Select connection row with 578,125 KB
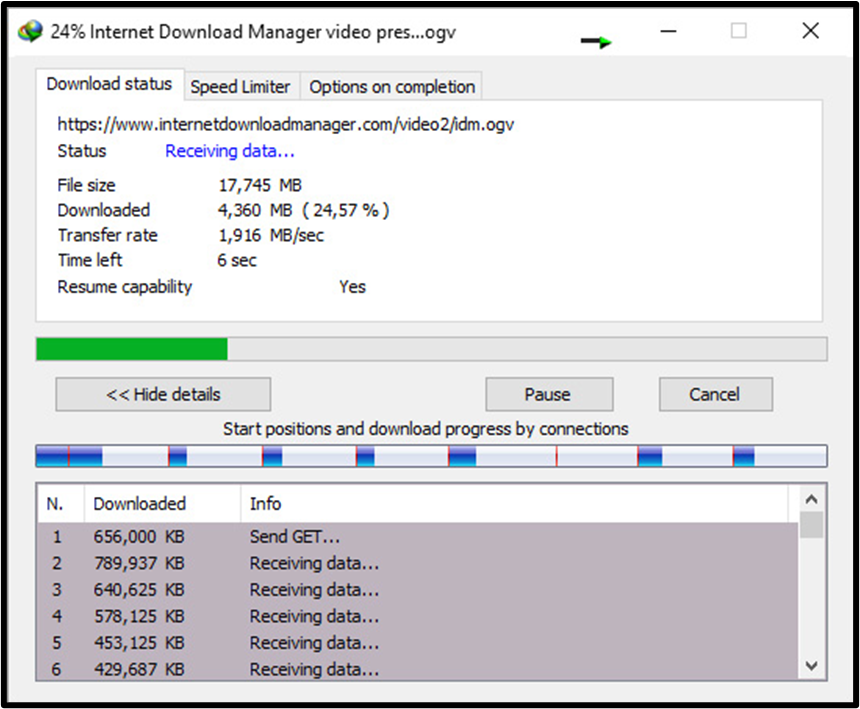This screenshot has width=860, height=709. click(x=418, y=616)
